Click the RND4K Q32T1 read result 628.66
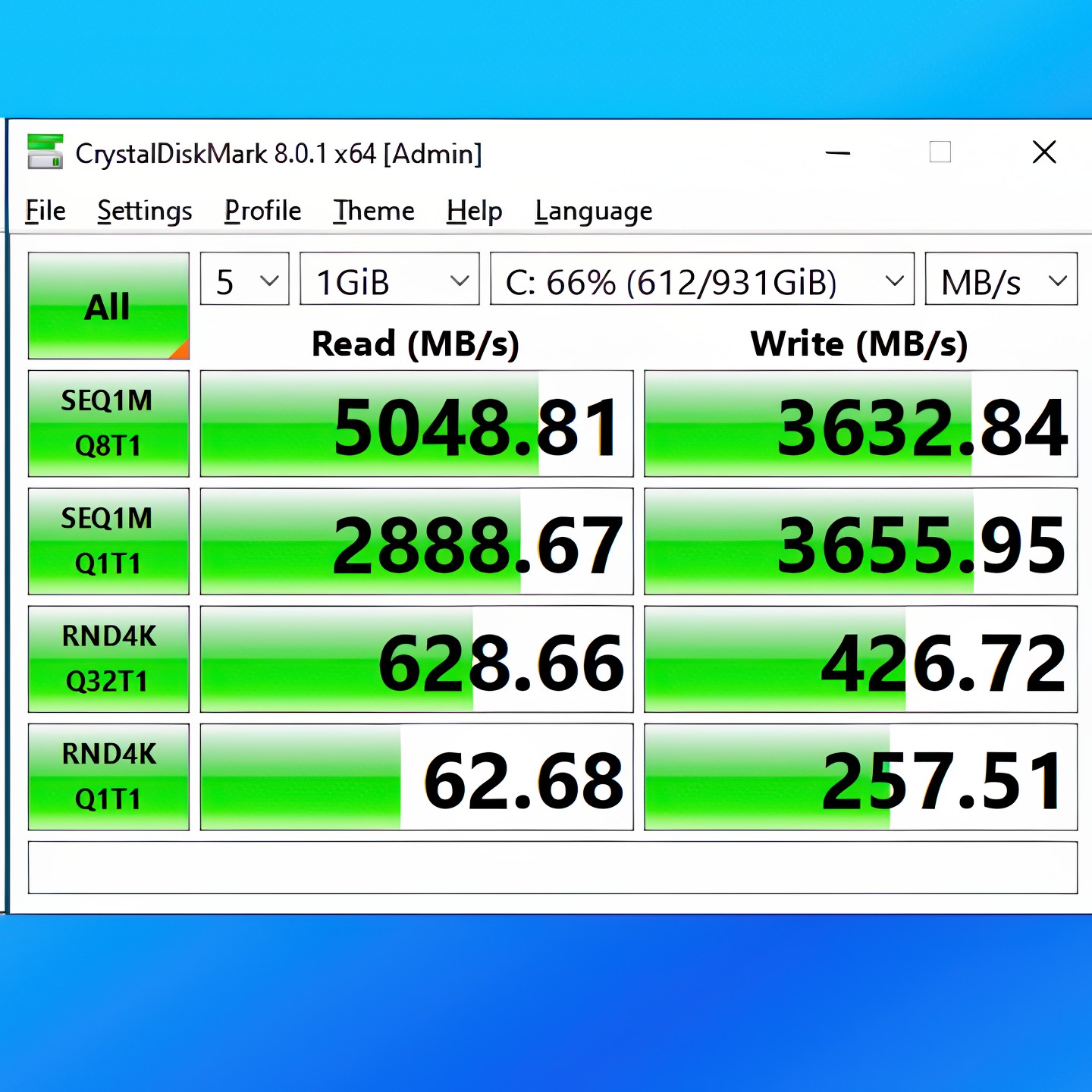This screenshot has height=1092, width=1092. pos(417,659)
